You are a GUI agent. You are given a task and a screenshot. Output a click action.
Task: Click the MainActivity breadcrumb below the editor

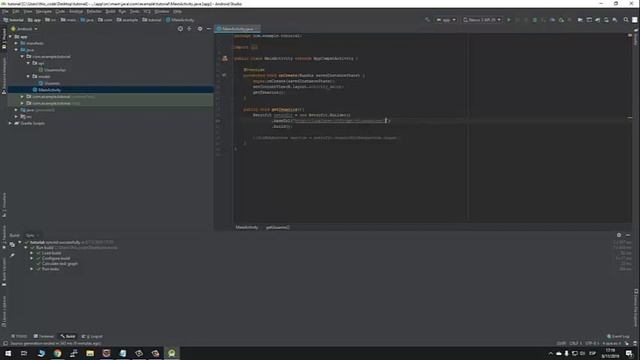(x=247, y=227)
